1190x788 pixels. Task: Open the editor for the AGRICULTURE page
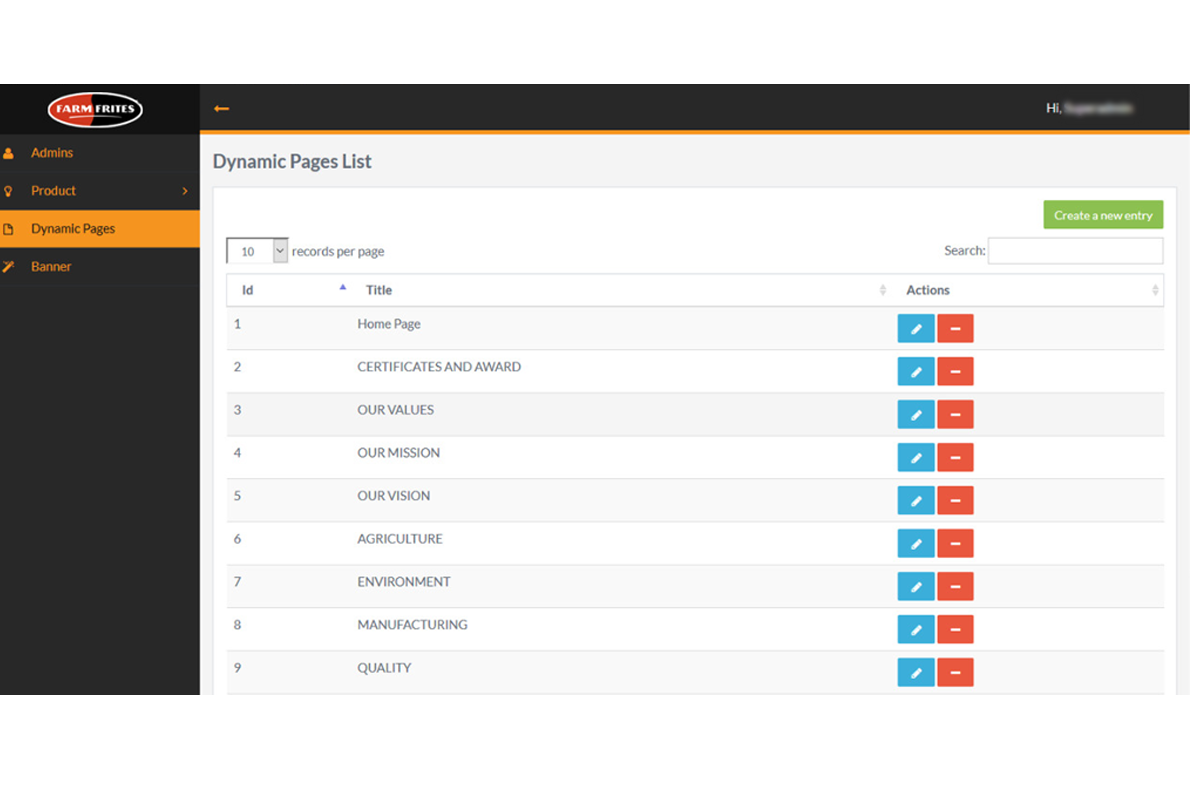[x=915, y=543]
